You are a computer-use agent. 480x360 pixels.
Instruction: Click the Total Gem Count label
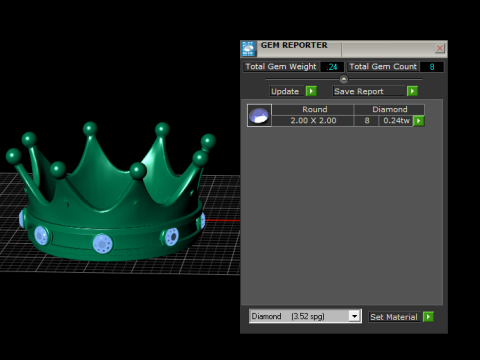click(383, 67)
